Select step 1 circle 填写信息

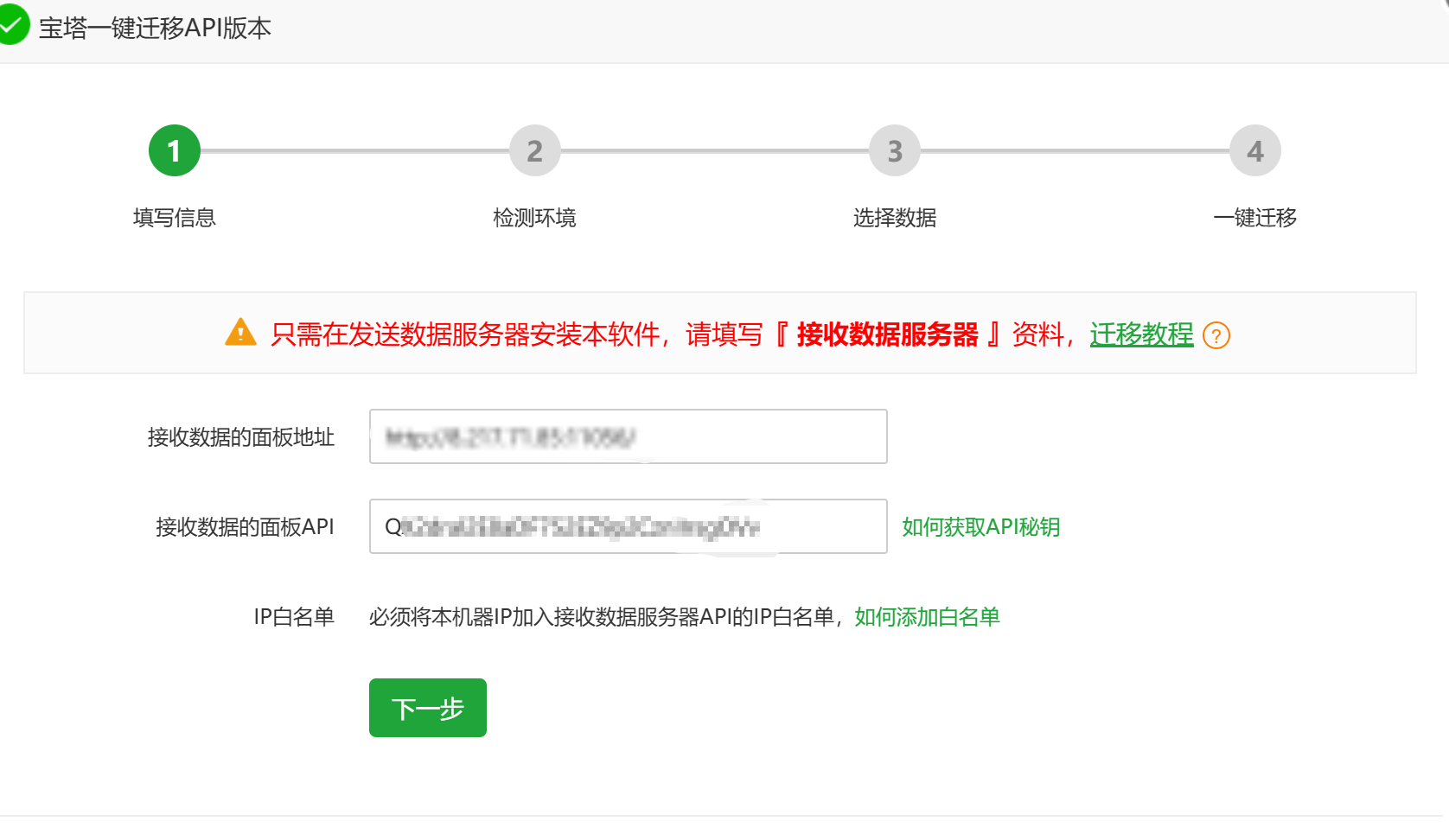(x=175, y=150)
